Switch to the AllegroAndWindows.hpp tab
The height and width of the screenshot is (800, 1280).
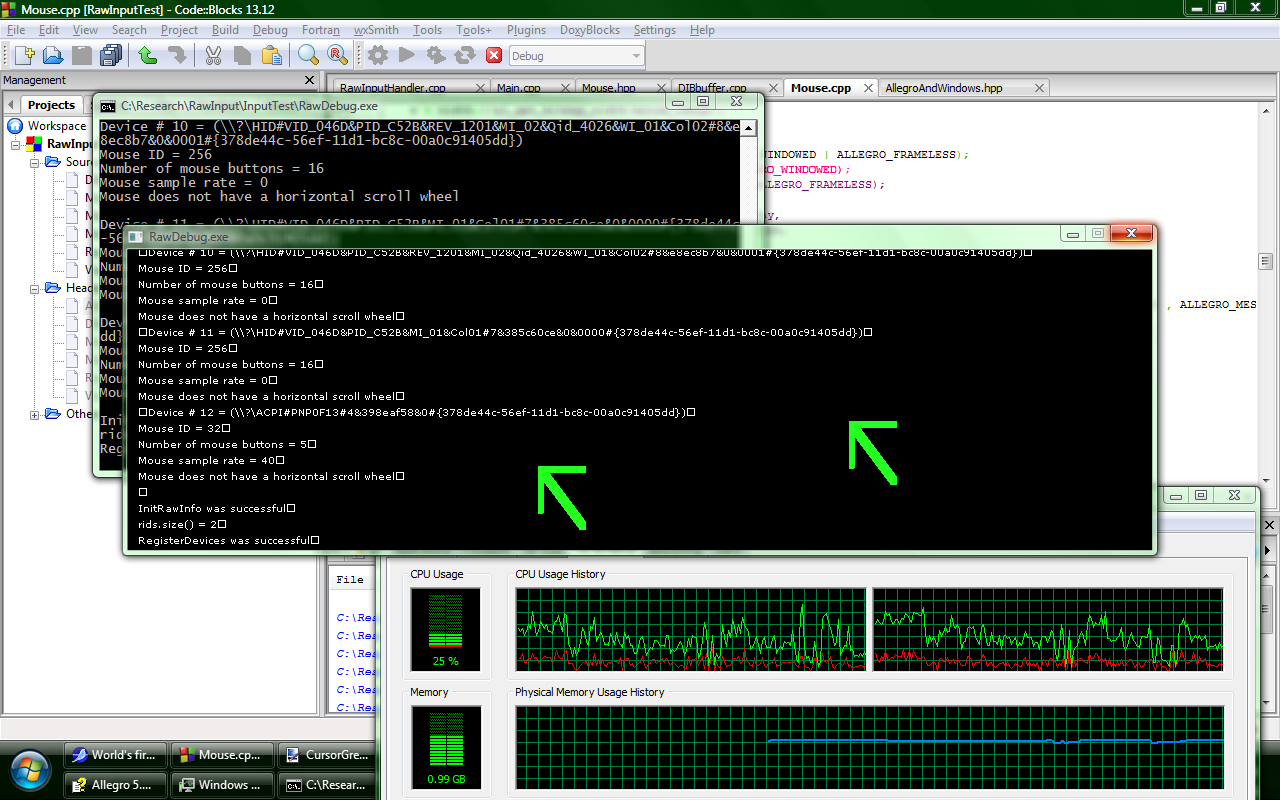click(943, 88)
